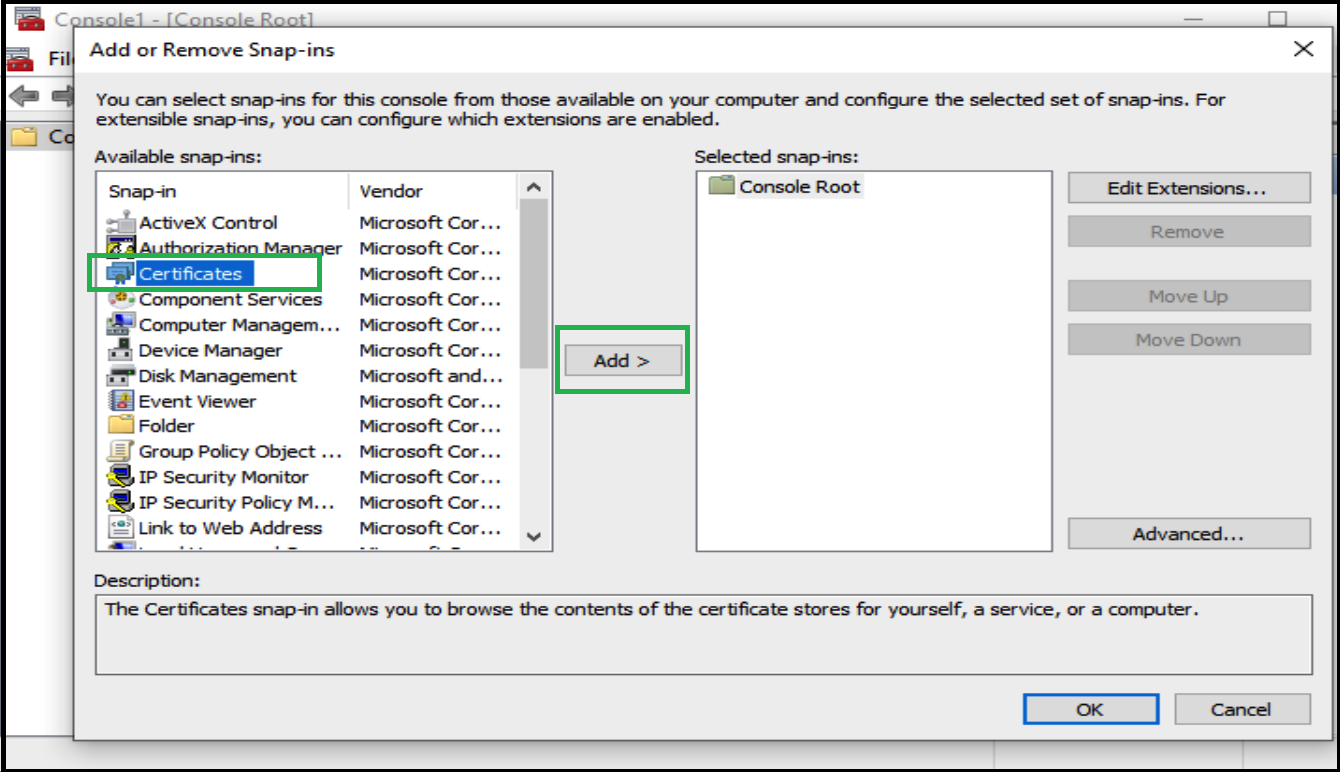Image resolution: width=1340 pixels, height=772 pixels.
Task: Pick the Disk Management snap-in icon
Action: click(x=121, y=376)
